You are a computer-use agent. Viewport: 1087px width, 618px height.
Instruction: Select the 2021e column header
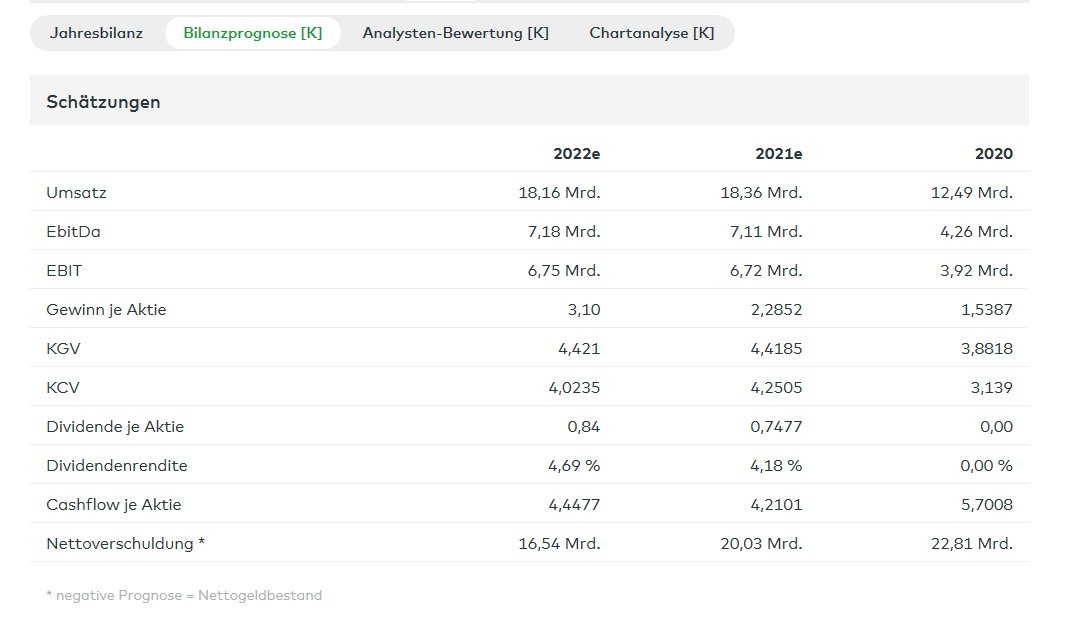tap(778, 154)
